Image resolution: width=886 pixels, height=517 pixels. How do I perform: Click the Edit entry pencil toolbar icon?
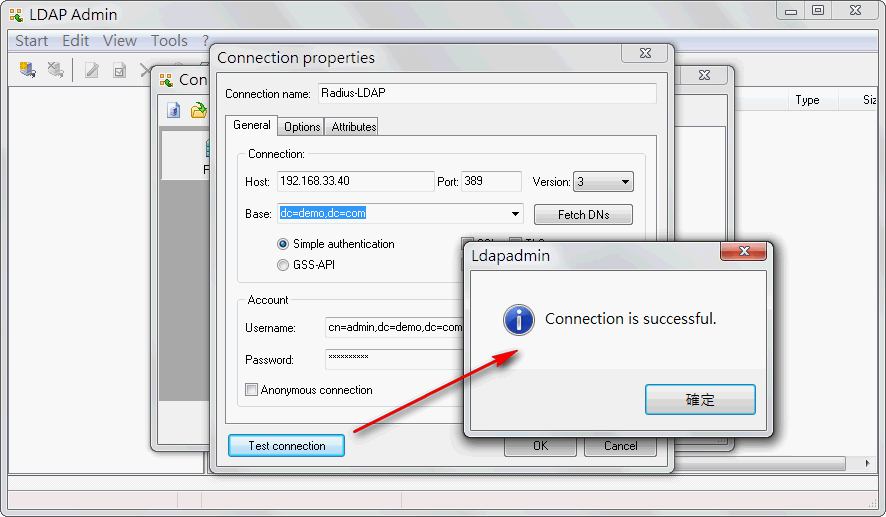point(92,70)
